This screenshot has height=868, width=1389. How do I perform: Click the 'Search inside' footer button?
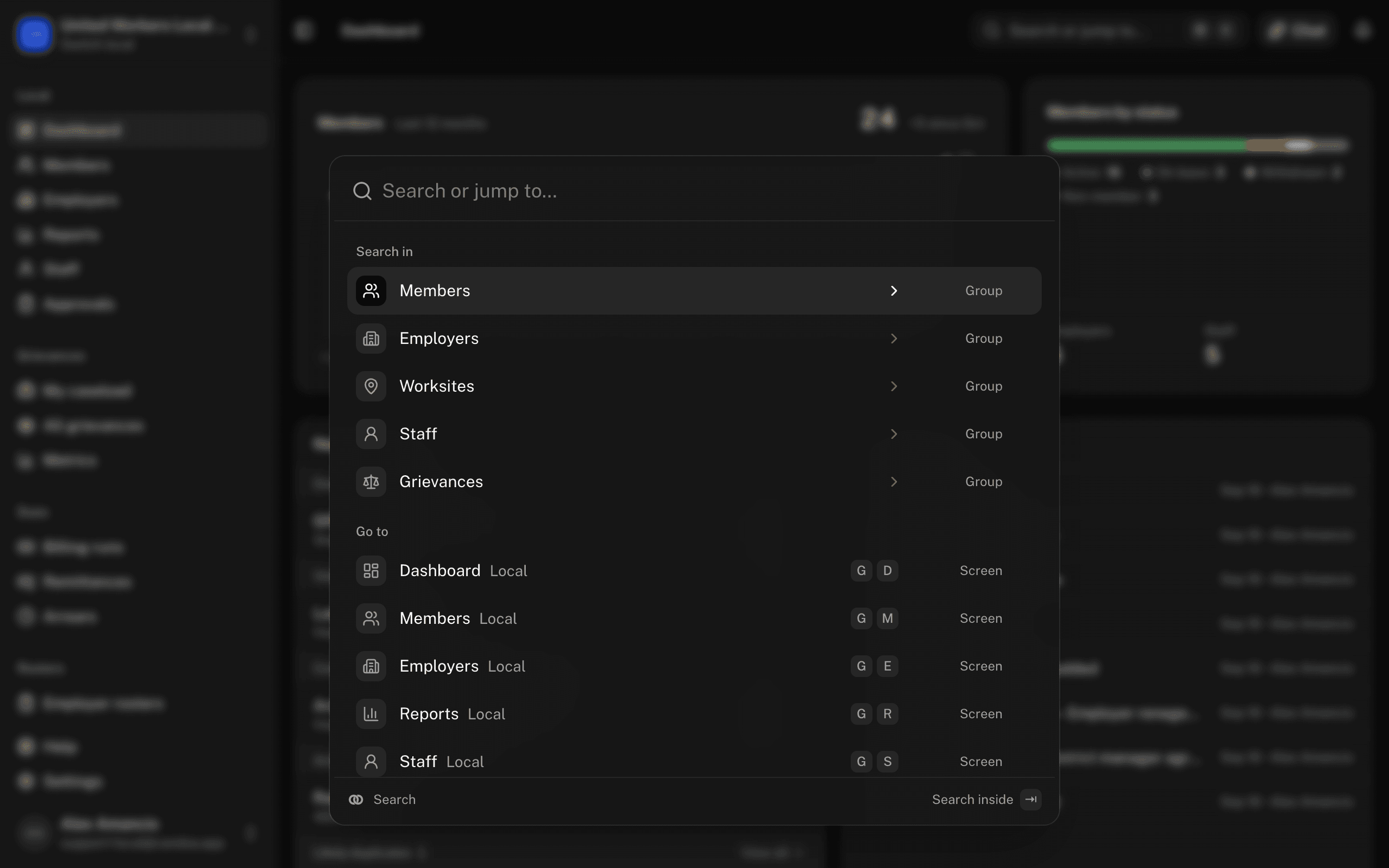pyautogui.click(x=986, y=799)
